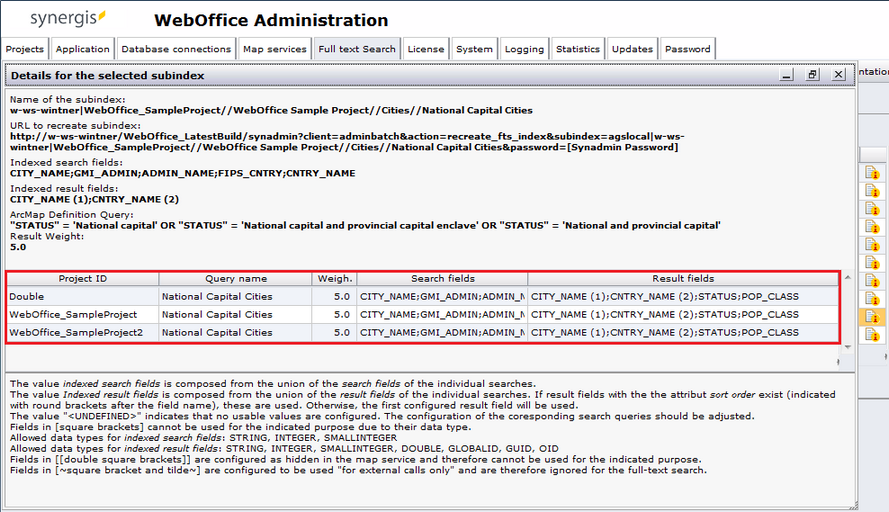
Task: Click Query name cell in the Double row
Action: tap(235, 297)
